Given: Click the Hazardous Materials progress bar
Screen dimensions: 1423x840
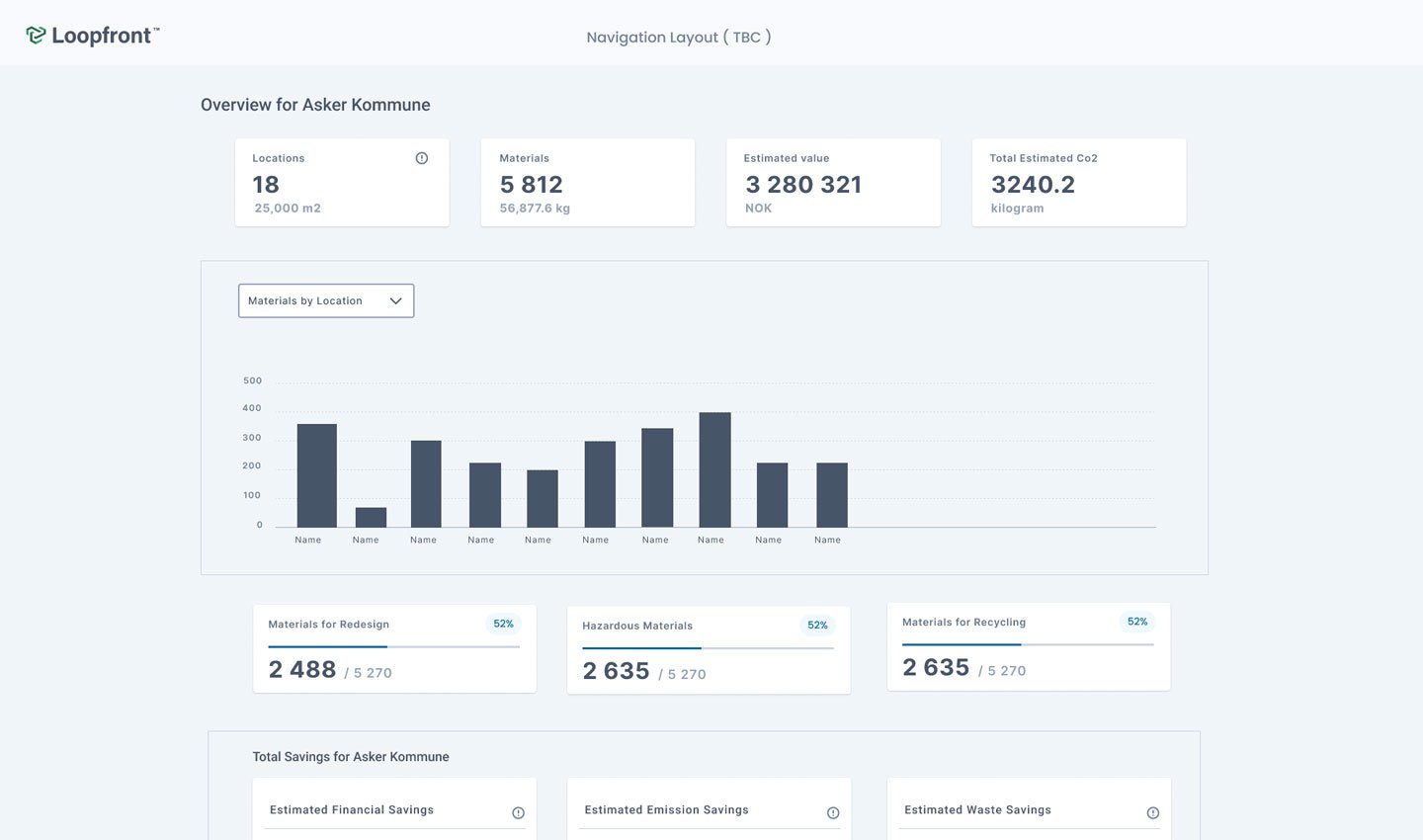Looking at the screenshot, I should pos(709,648).
